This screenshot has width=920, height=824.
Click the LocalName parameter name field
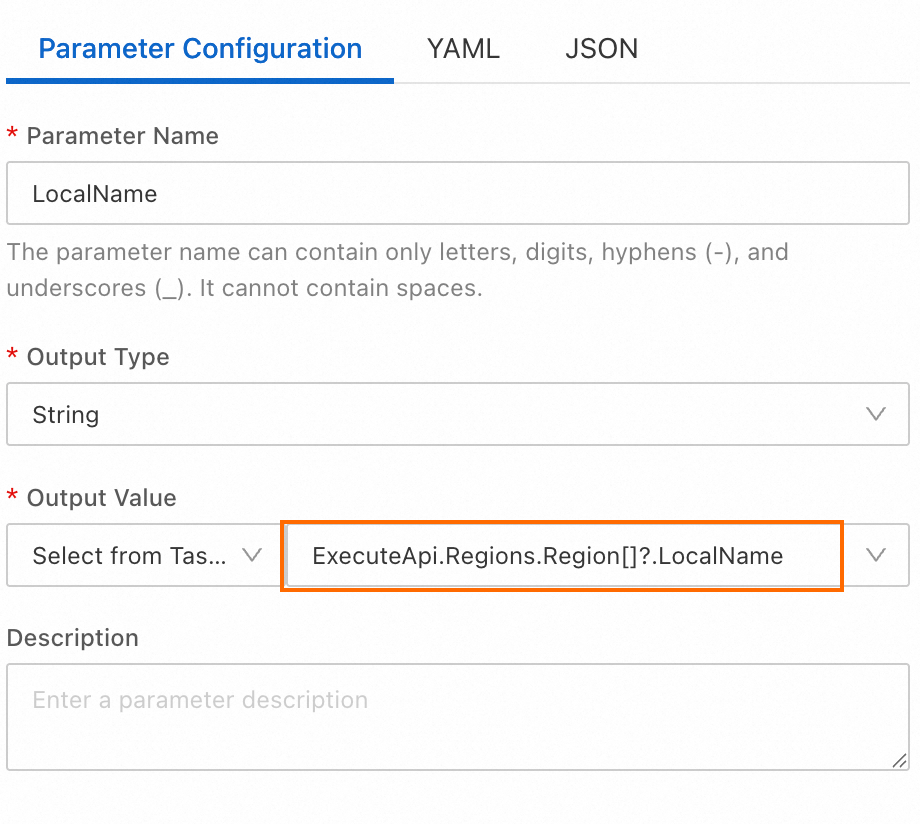(x=457, y=193)
